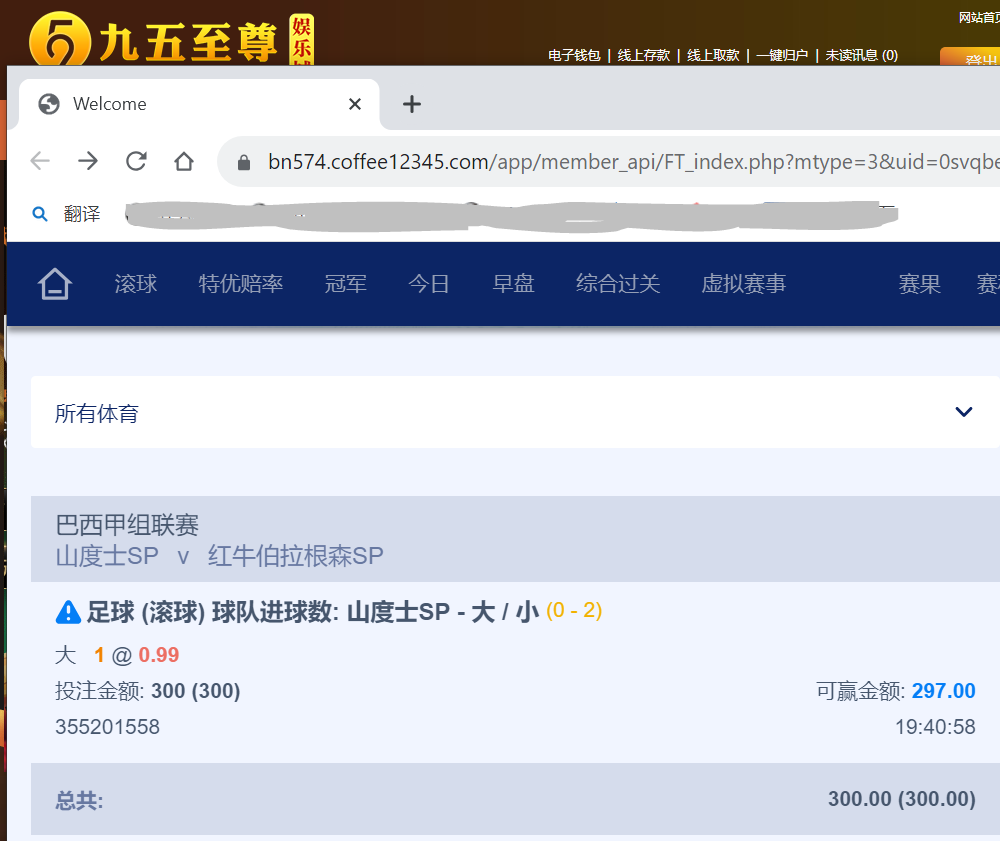
Task: Select the Welcome browser tab
Action: pyautogui.click(x=180, y=104)
